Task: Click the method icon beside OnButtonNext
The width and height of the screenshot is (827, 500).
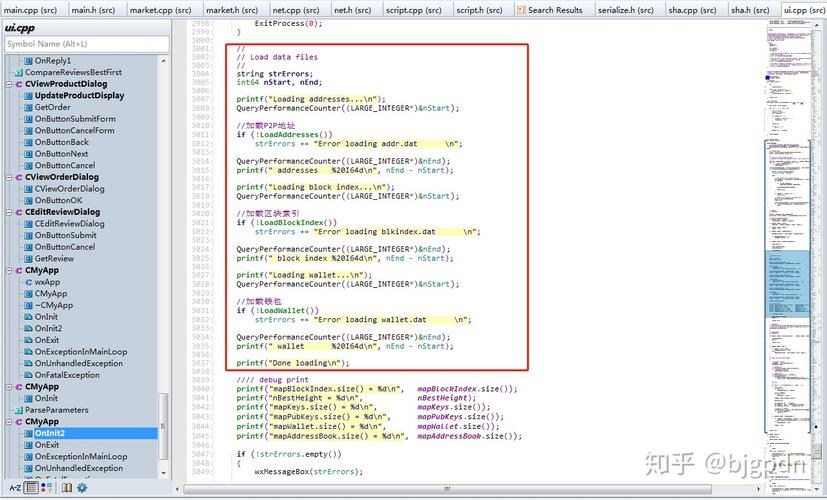Action: pos(28,154)
